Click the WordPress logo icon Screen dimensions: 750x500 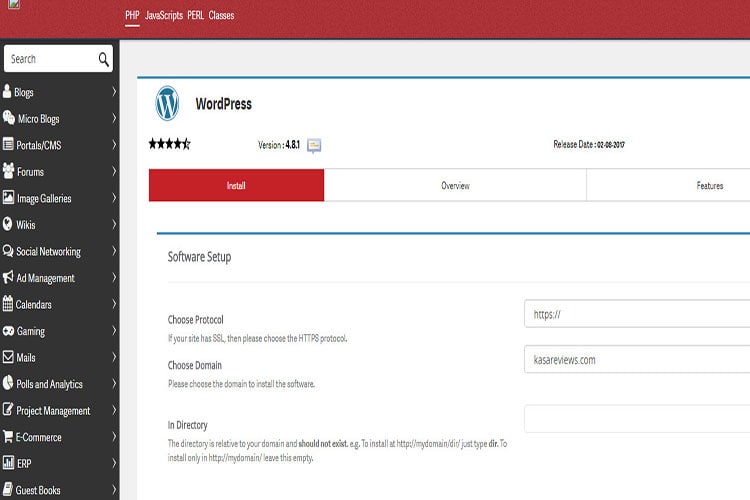click(167, 103)
